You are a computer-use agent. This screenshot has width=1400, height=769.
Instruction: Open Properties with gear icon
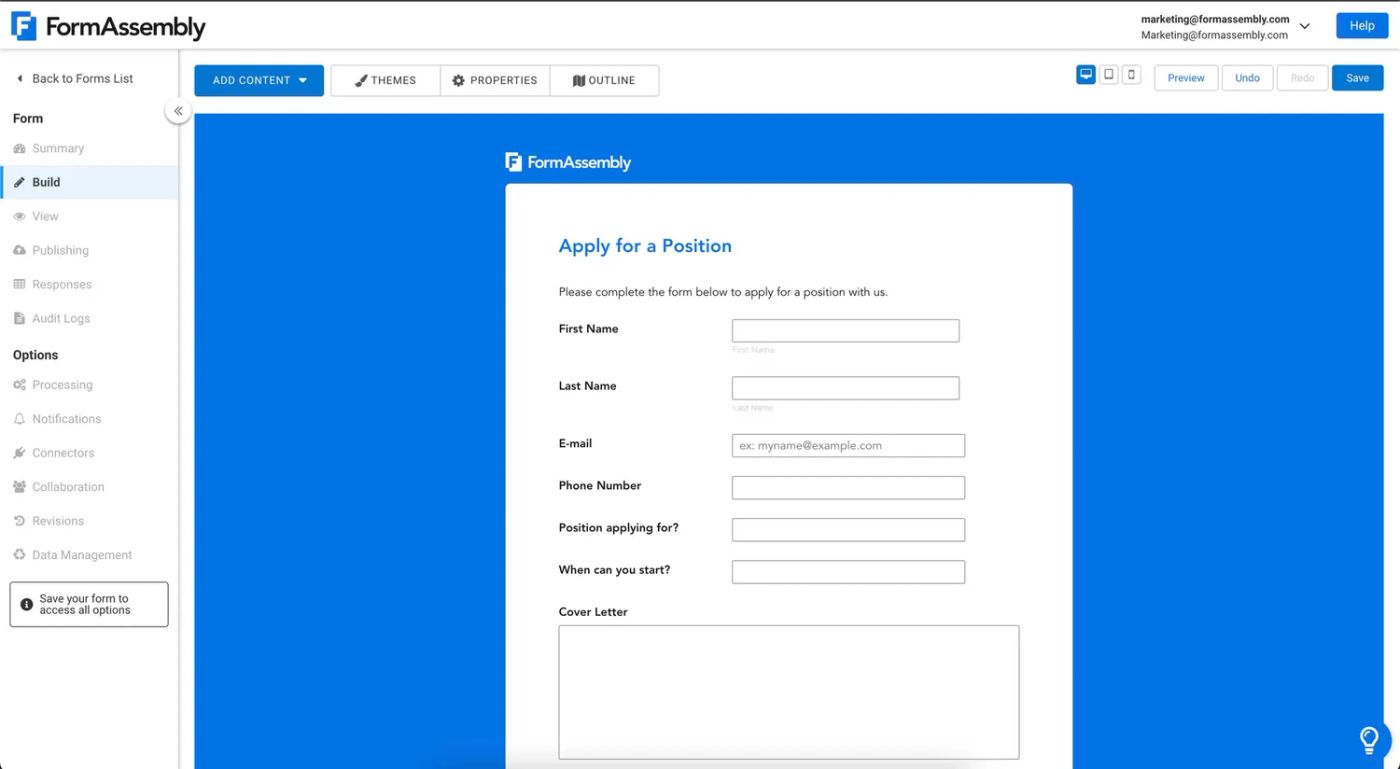point(495,80)
